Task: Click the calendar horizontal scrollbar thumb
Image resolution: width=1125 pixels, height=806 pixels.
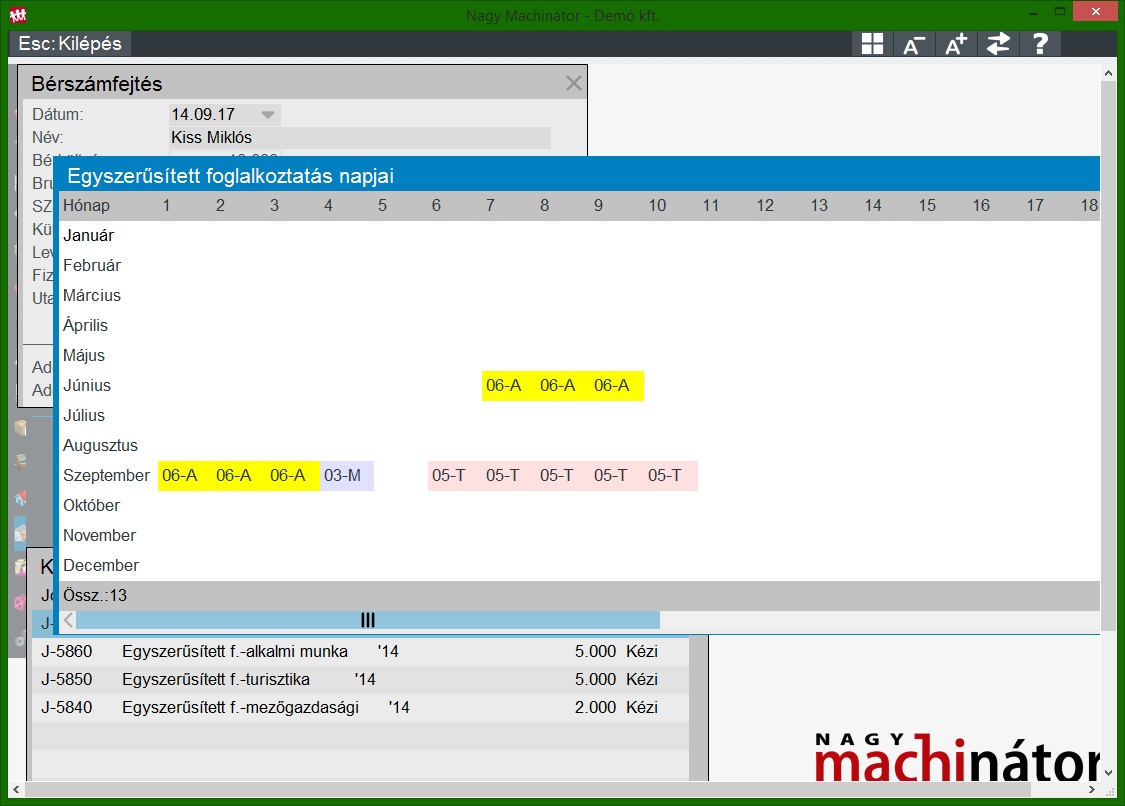Action: 367,620
